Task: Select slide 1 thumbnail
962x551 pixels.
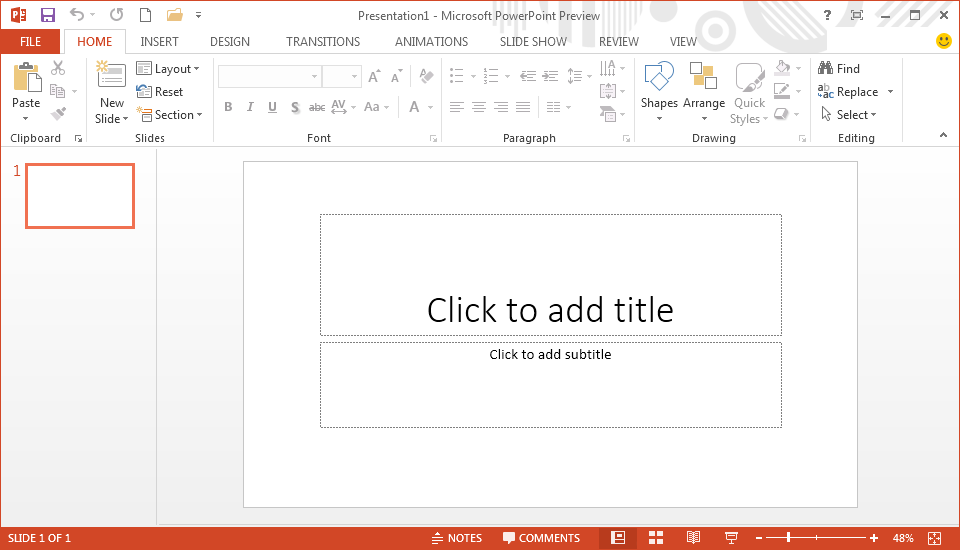Action: pos(80,196)
